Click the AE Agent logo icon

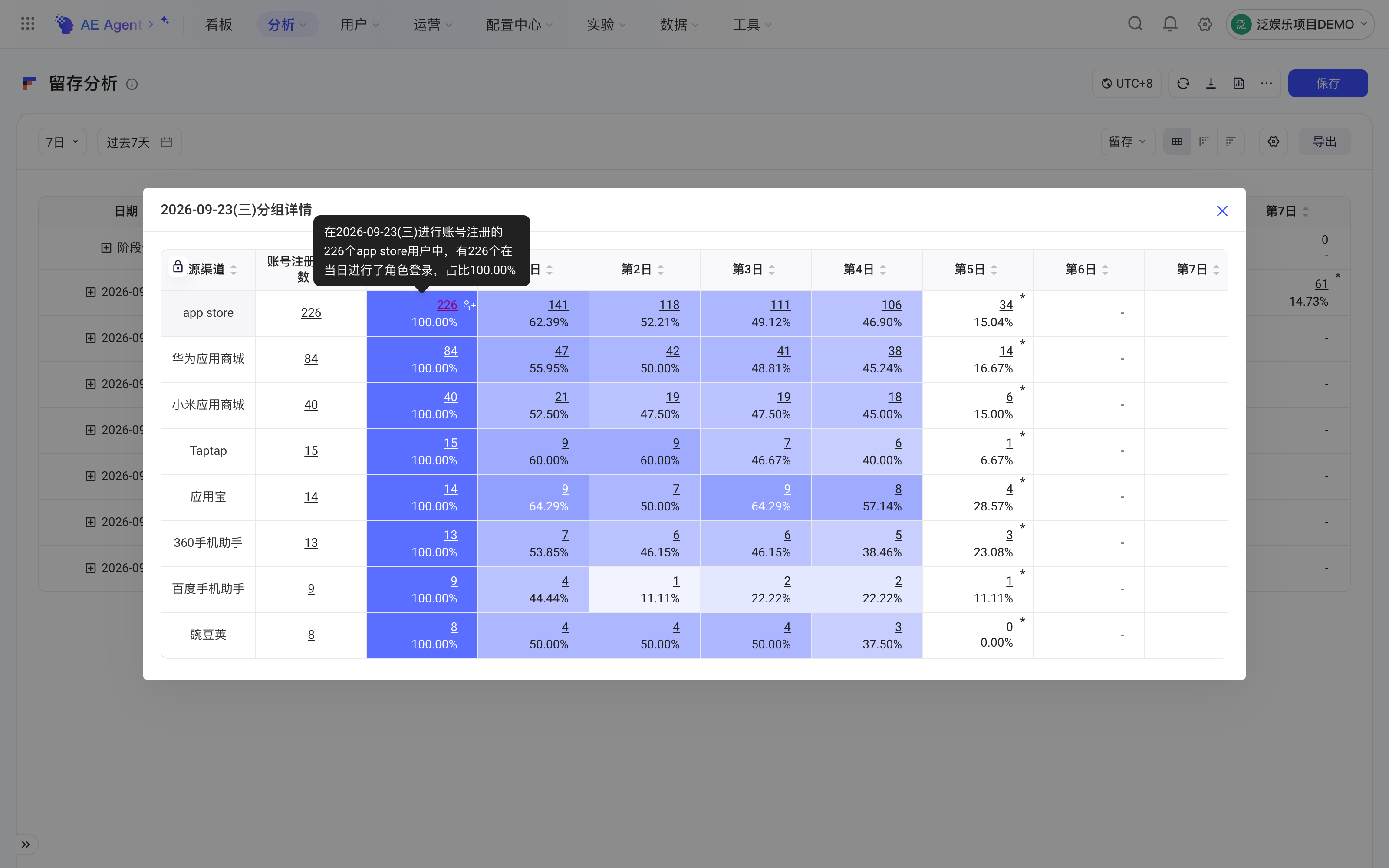click(x=64, y=24)
